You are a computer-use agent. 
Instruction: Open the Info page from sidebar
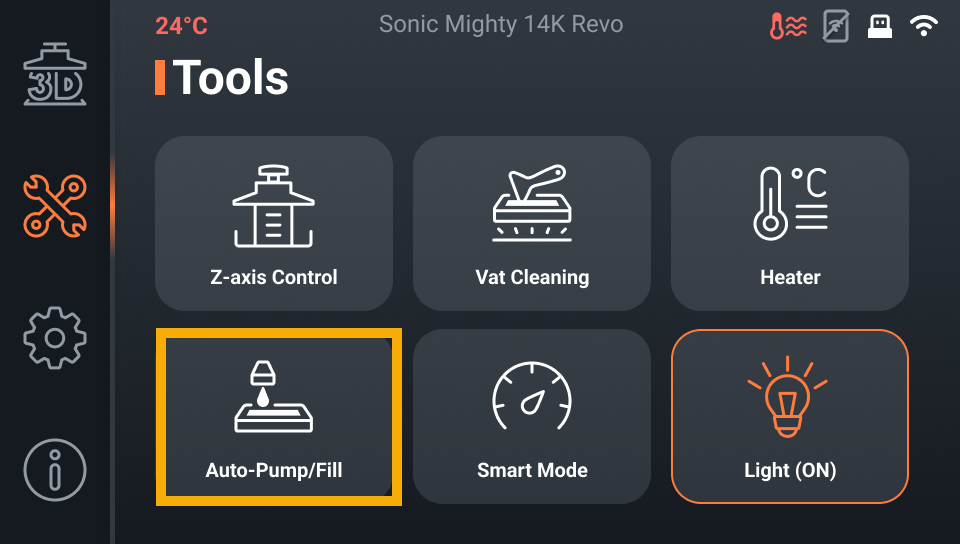pyautogui.click(x=54, y=468)
